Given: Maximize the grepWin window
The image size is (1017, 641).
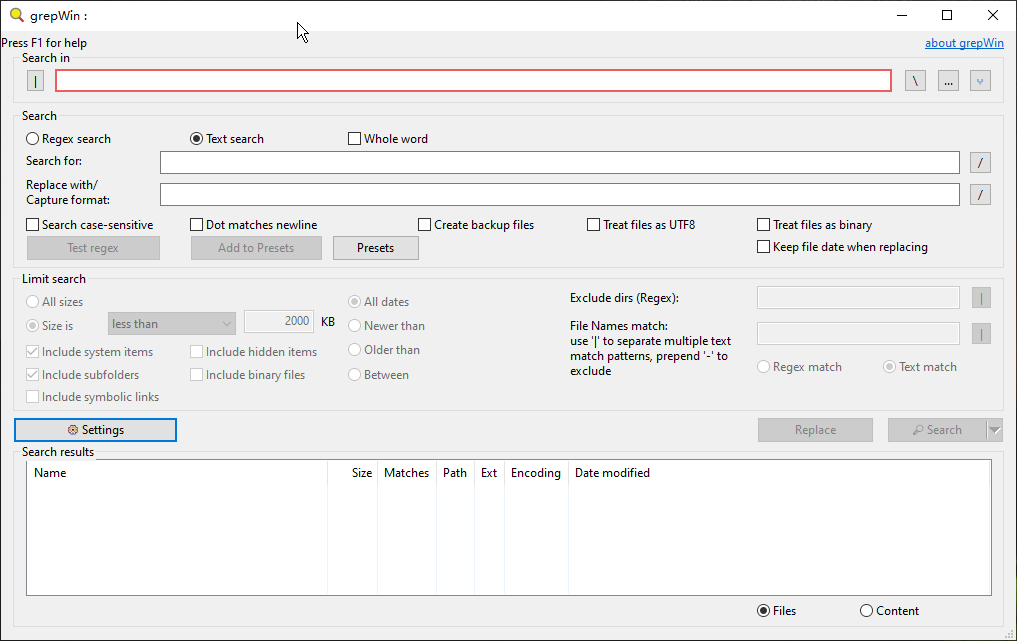Looking at the screenshot, I should point(947,15).
